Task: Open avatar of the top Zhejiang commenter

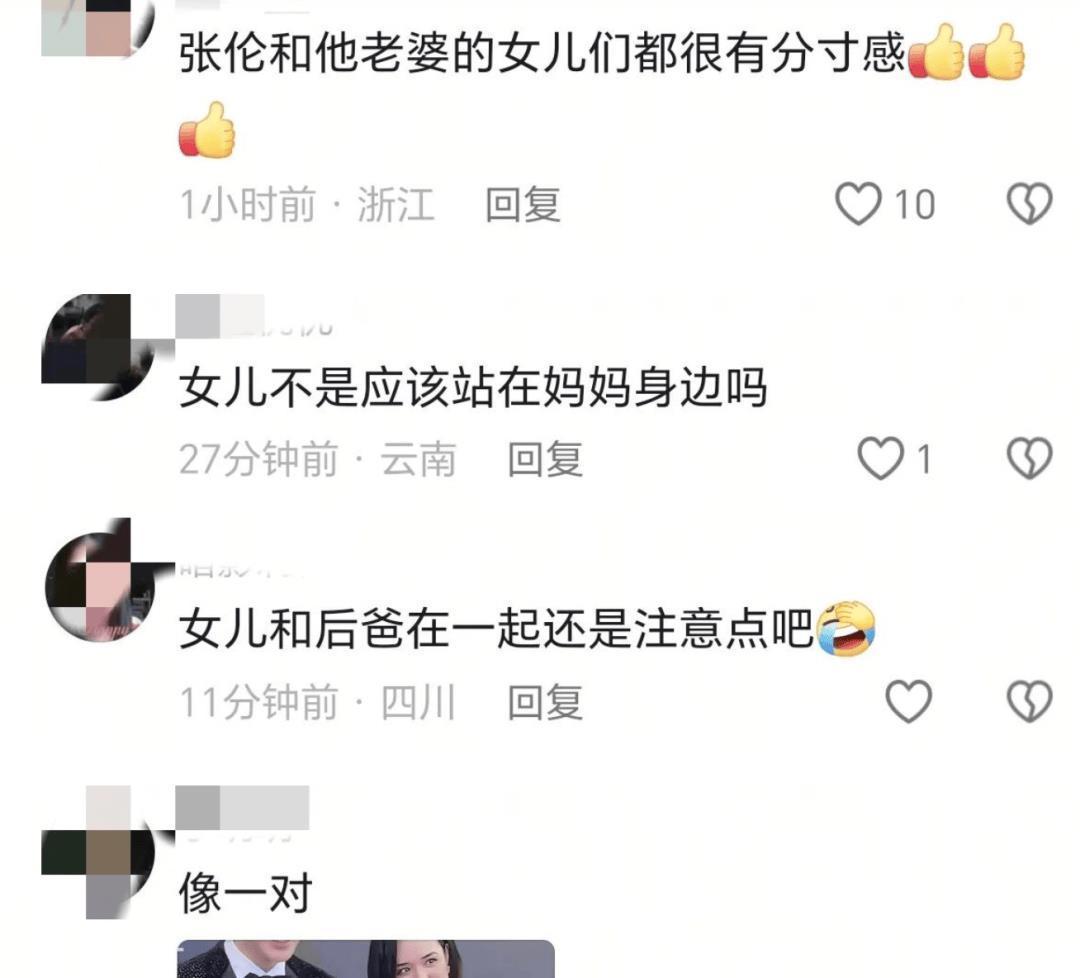Action: point(97,28)
